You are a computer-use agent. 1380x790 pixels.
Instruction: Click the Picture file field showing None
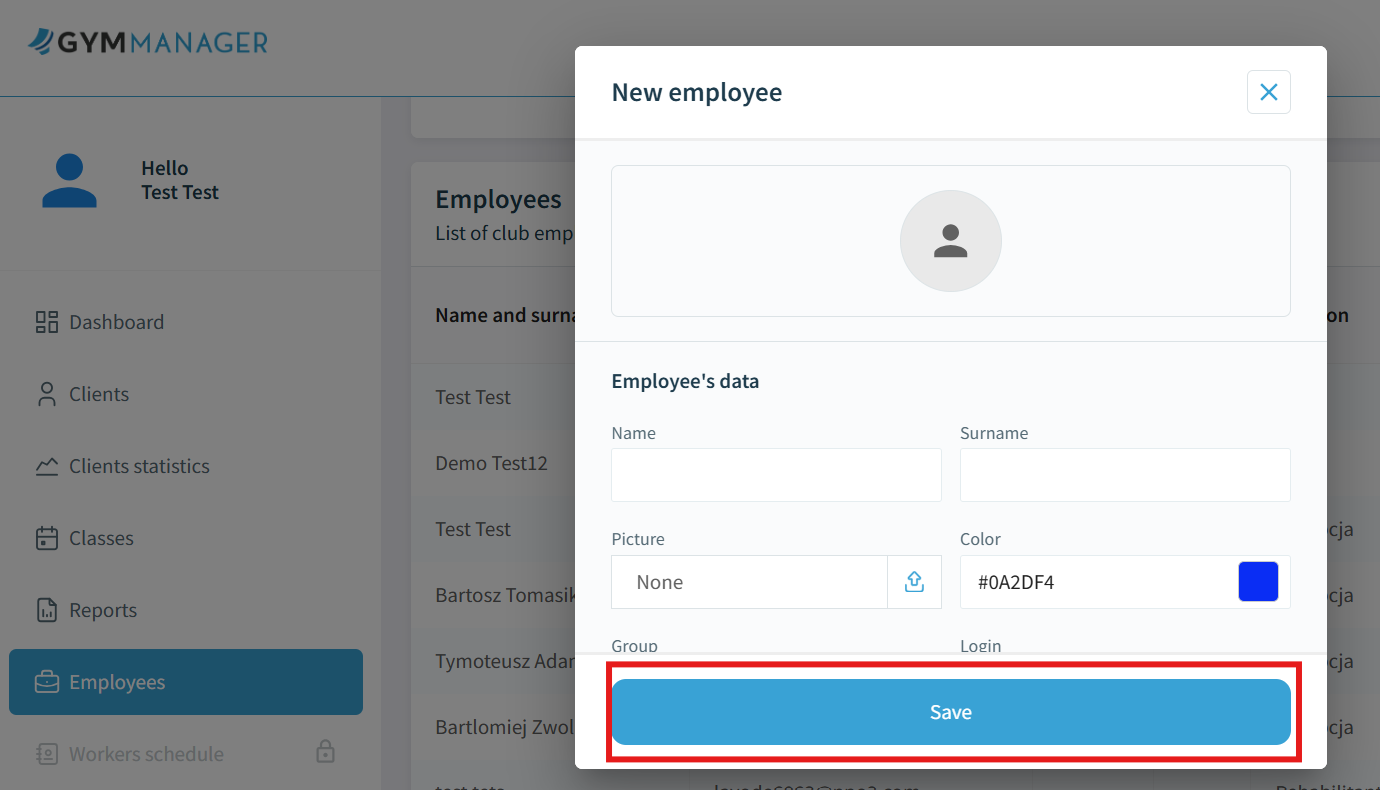click(750, 582)
